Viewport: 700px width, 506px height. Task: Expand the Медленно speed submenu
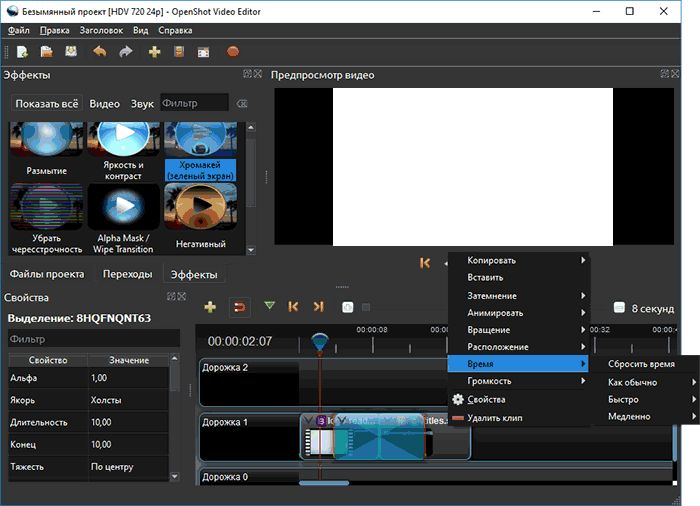[645, 416]
